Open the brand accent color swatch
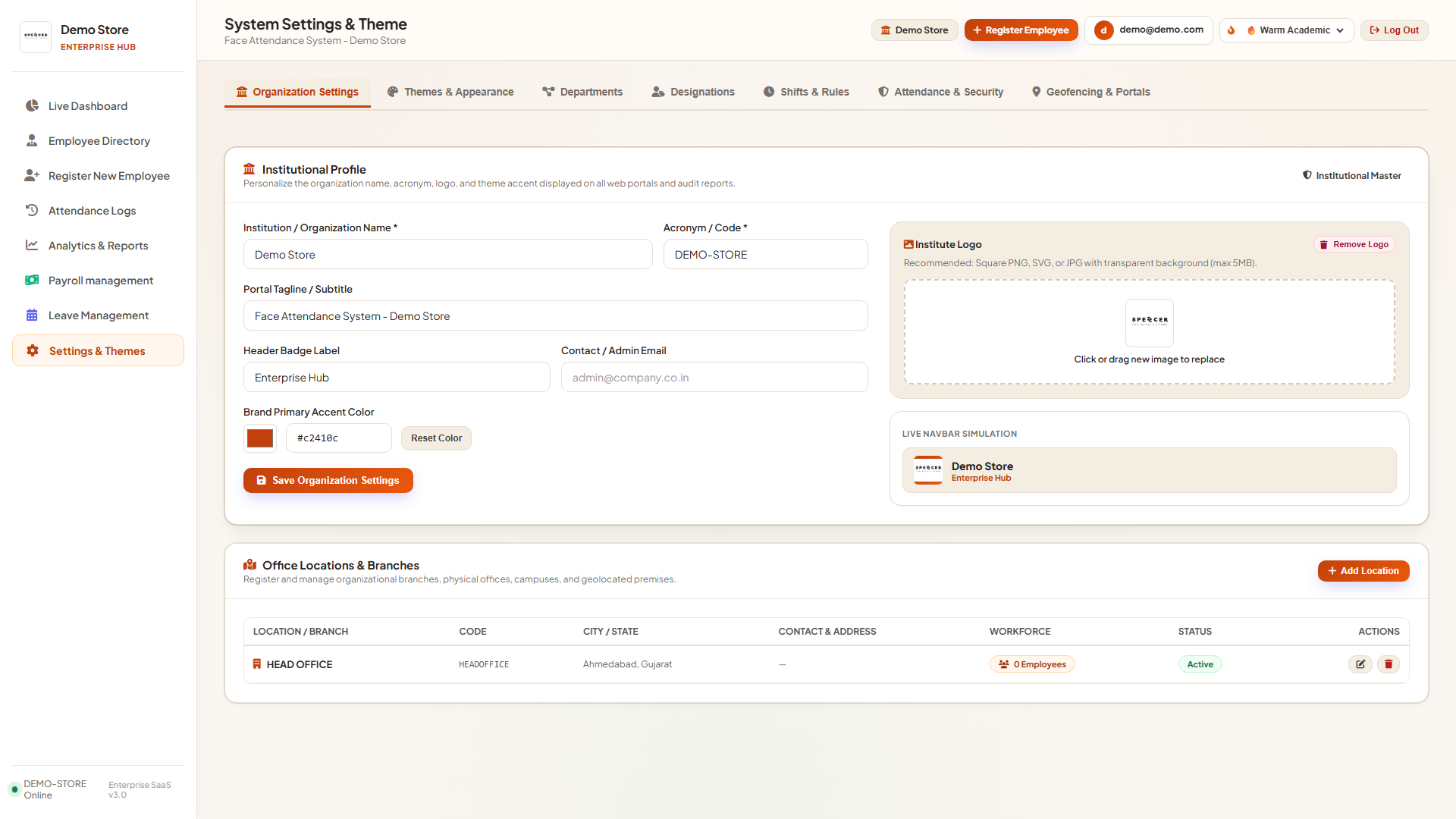Screen dimensions: 1456x819 point(260,438)
